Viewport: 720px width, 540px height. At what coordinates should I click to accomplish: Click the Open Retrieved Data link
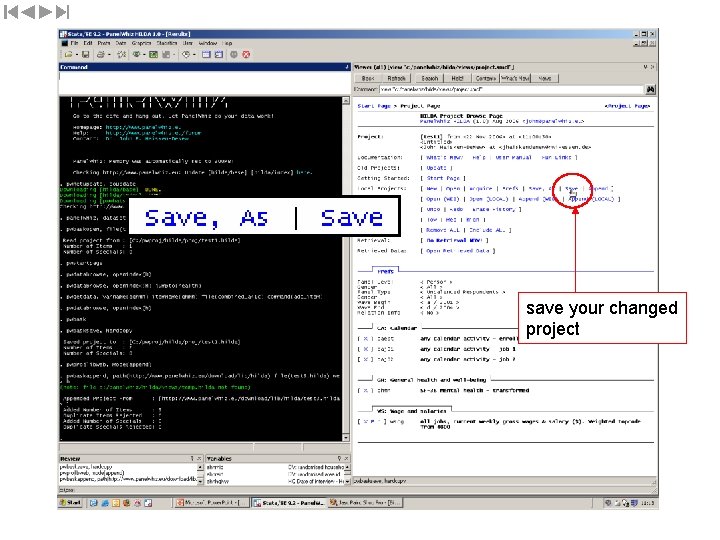click(x=457, y=251)
